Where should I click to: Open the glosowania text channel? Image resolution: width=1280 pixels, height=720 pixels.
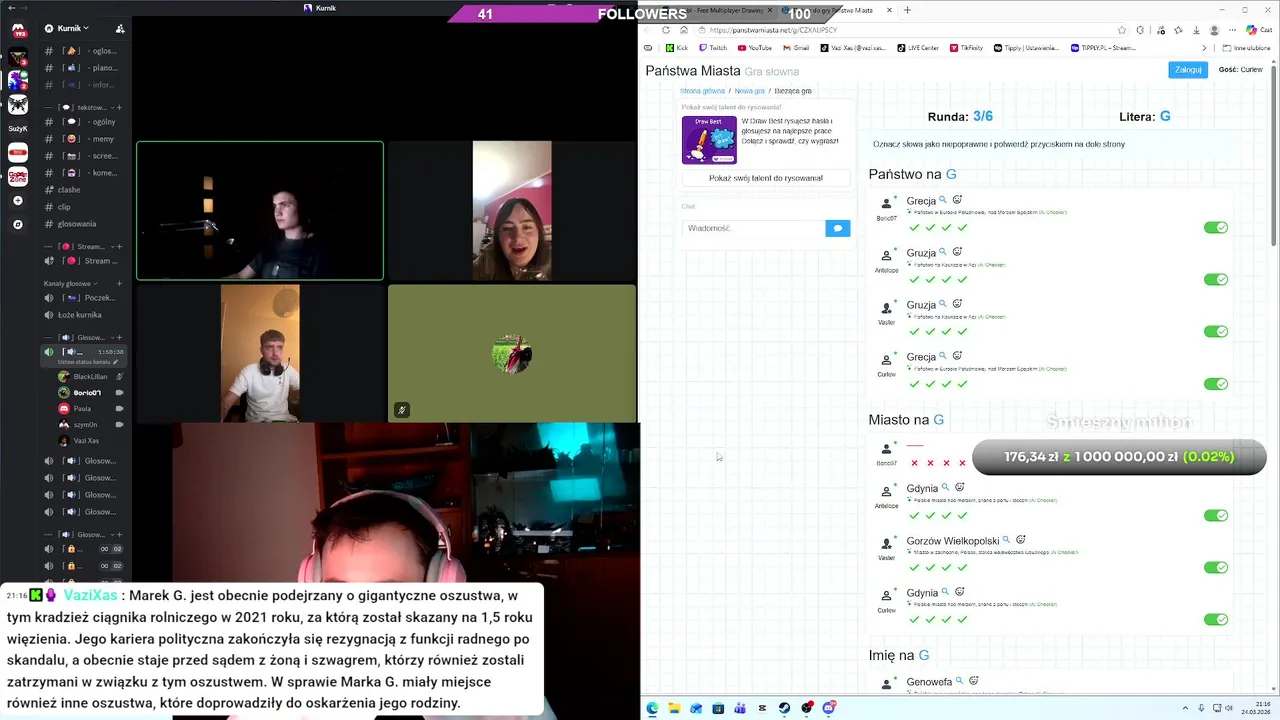pos(77,224)
